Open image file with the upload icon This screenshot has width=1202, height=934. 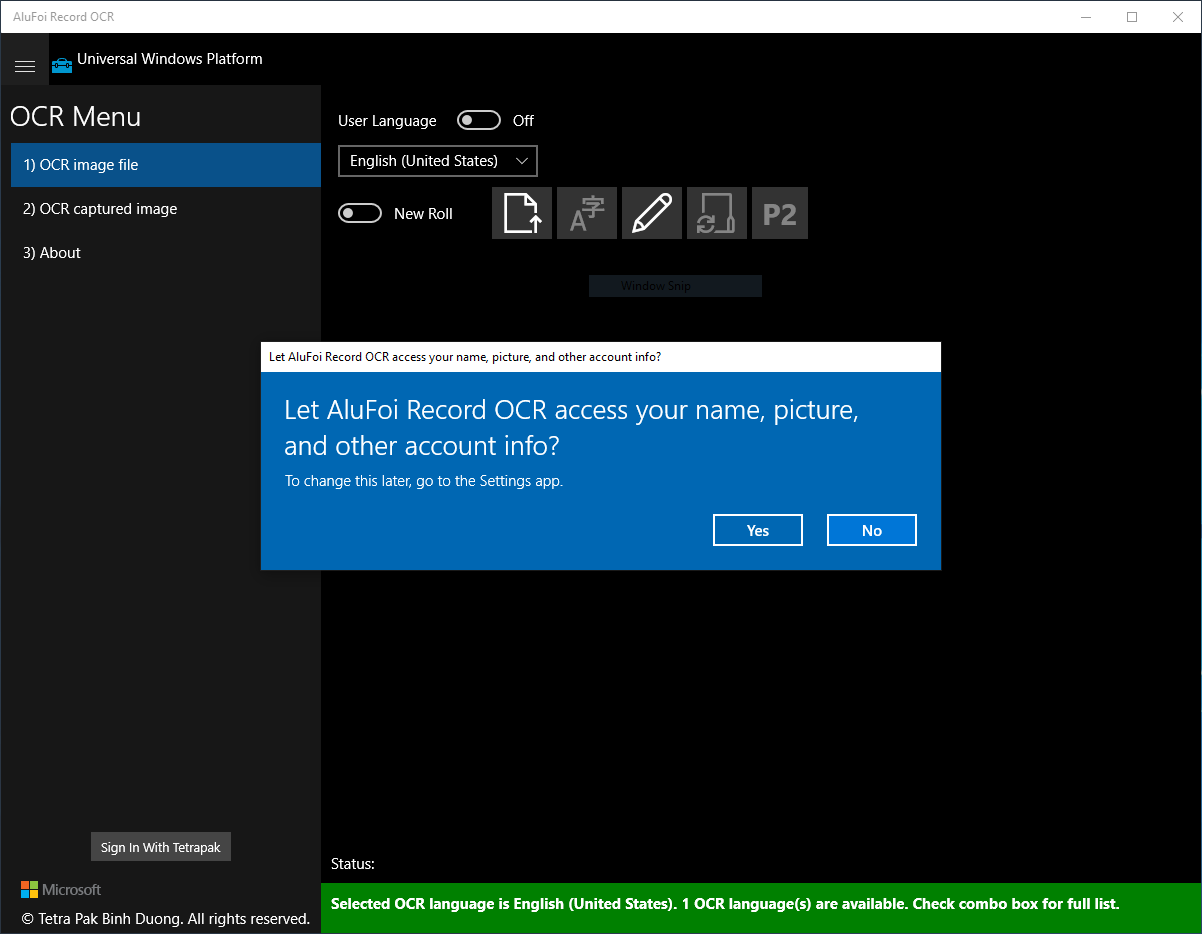[522, 213]
